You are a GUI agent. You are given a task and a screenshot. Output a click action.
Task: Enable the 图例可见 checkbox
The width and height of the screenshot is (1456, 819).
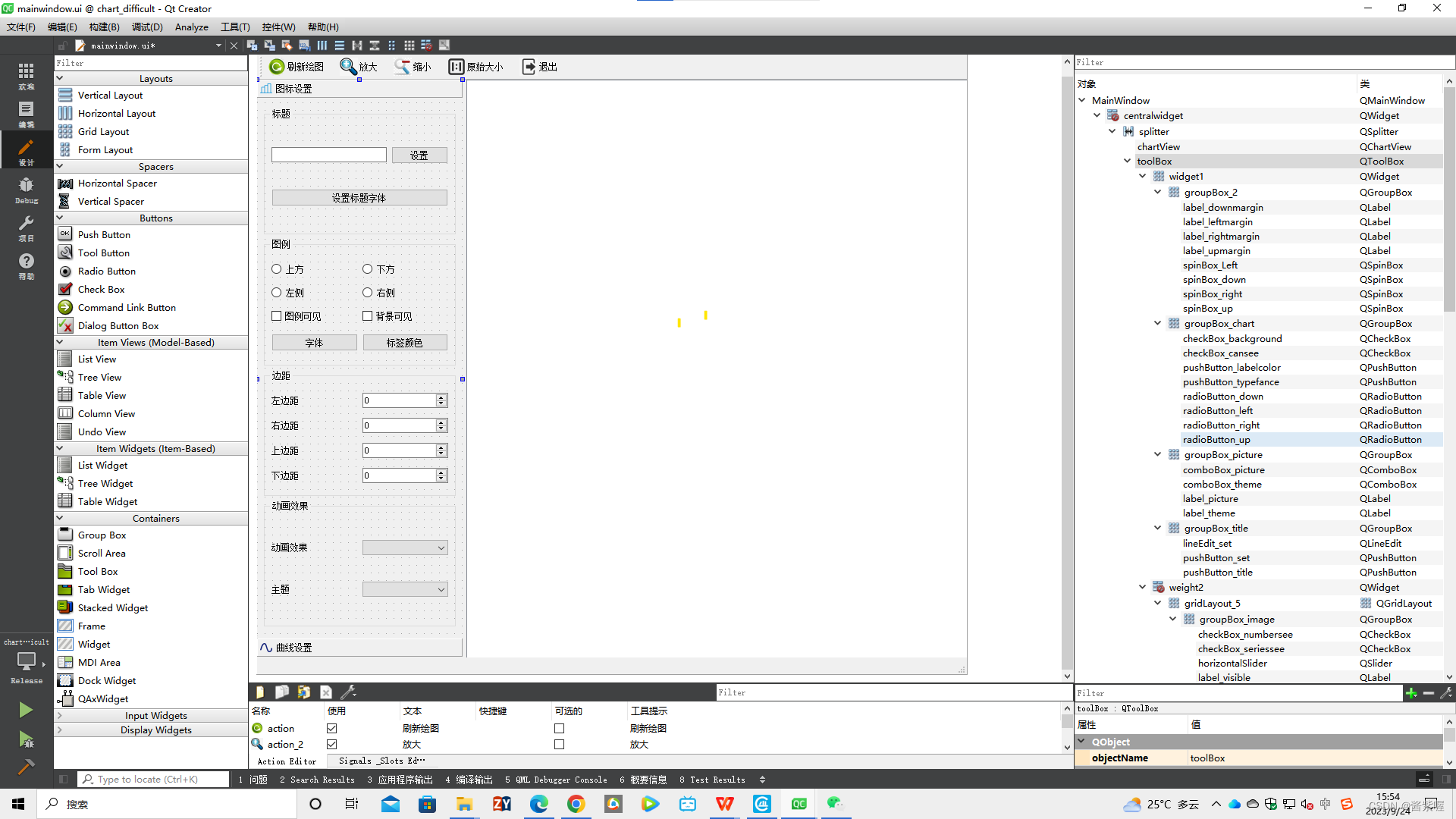click(x=277, y=316)
